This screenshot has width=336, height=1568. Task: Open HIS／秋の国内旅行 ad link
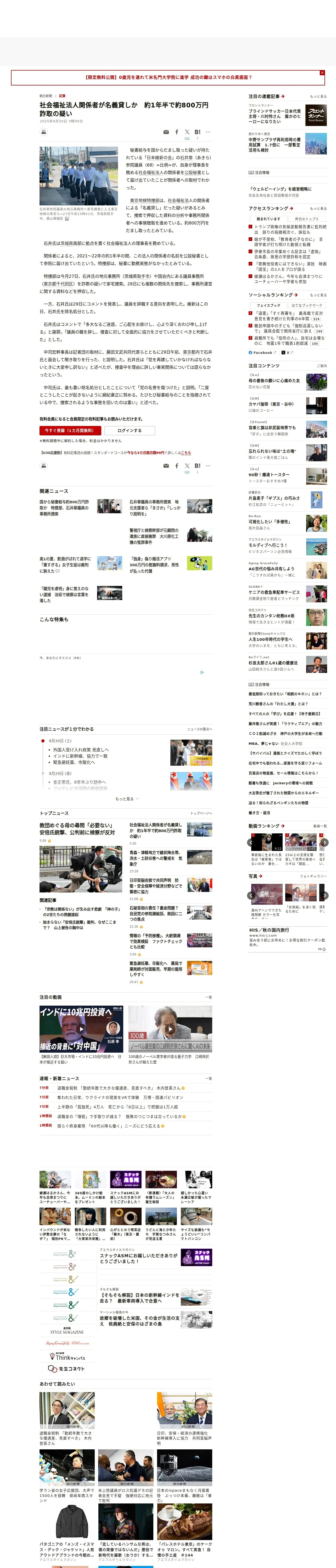(269, 930)
